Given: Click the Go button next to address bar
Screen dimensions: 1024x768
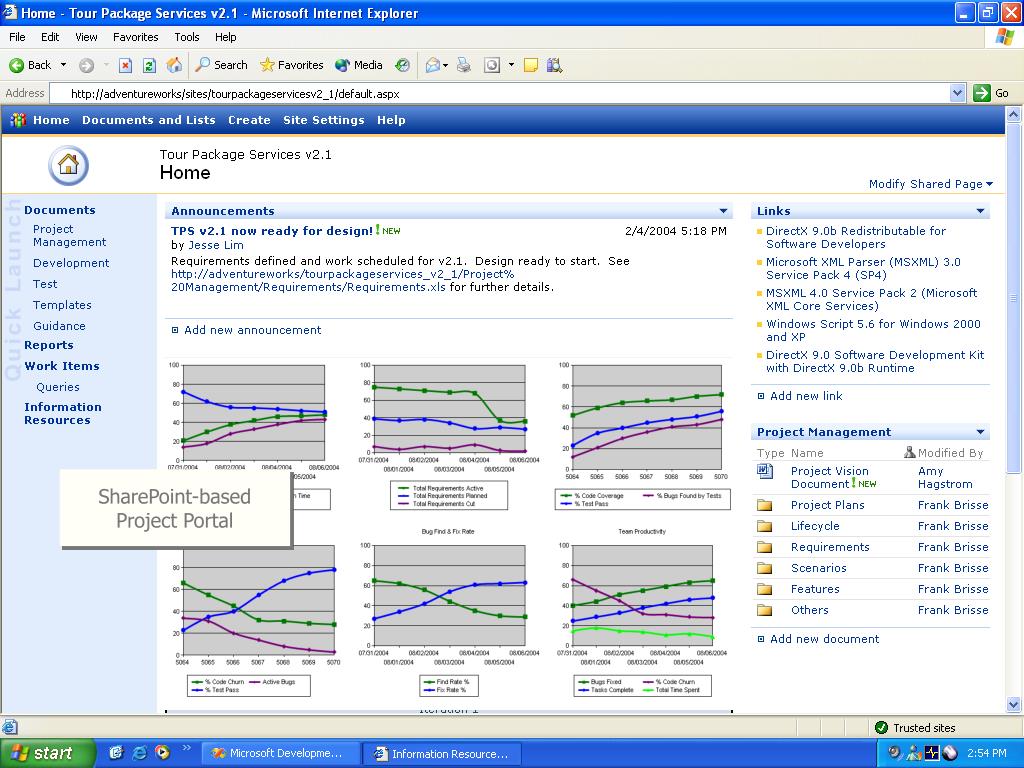Looking at the screenshot, I should (991, 93).
